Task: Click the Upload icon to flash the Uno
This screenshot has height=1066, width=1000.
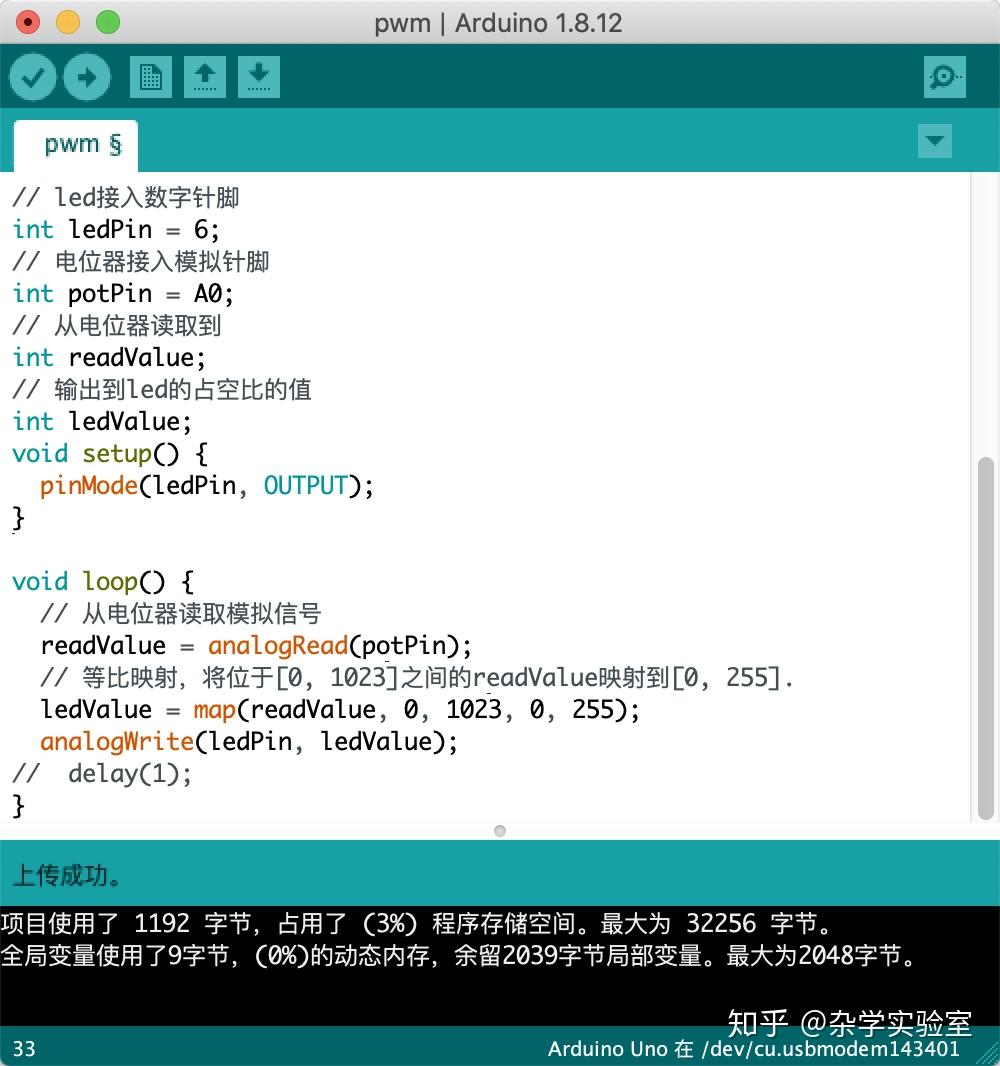Action: click(x=86, y=76)
